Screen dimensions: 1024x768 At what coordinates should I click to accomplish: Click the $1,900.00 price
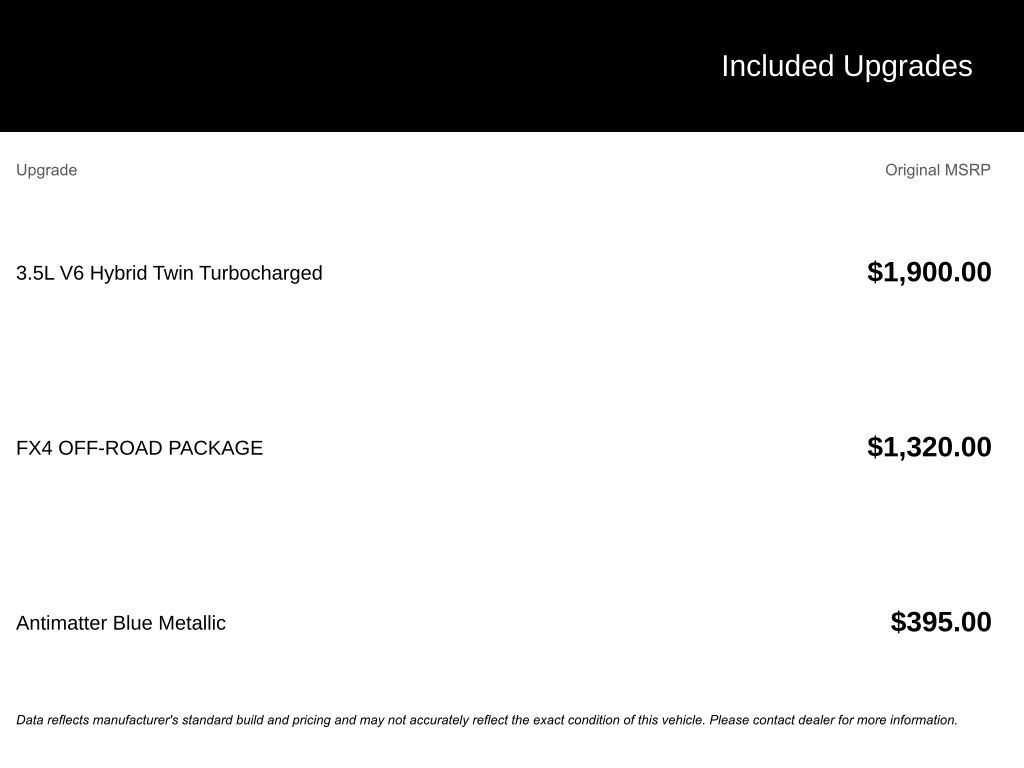pos(929,272)
